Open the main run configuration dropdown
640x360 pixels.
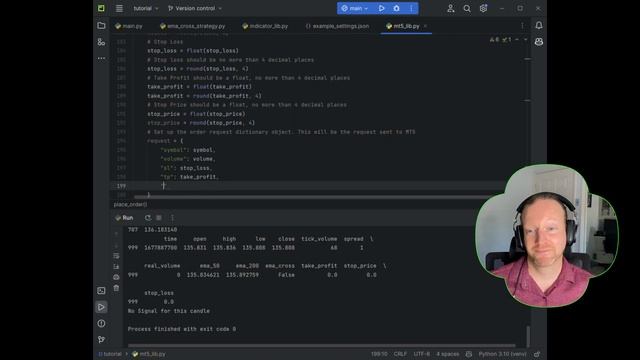pos(355,8)
